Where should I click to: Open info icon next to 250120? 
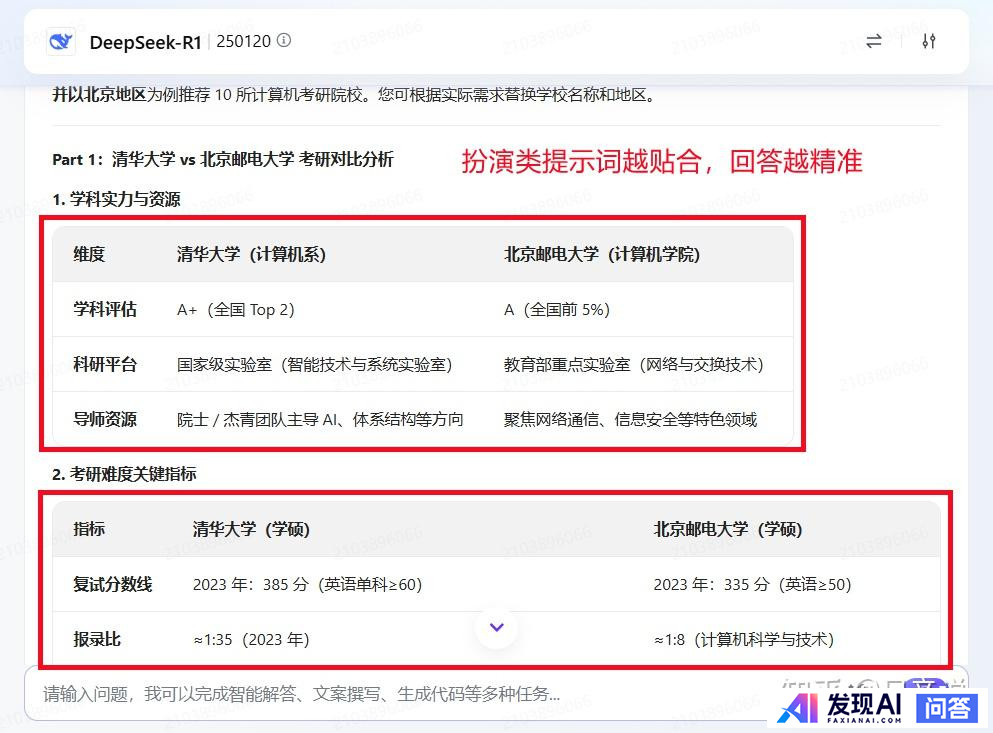pos(284,41)
